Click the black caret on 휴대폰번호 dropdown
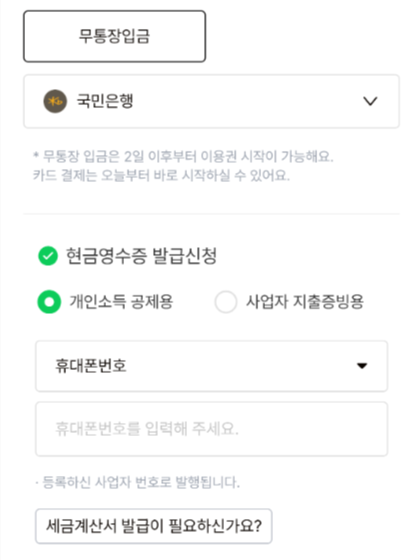Screen dimensions: 420x560 pos(362,366)
